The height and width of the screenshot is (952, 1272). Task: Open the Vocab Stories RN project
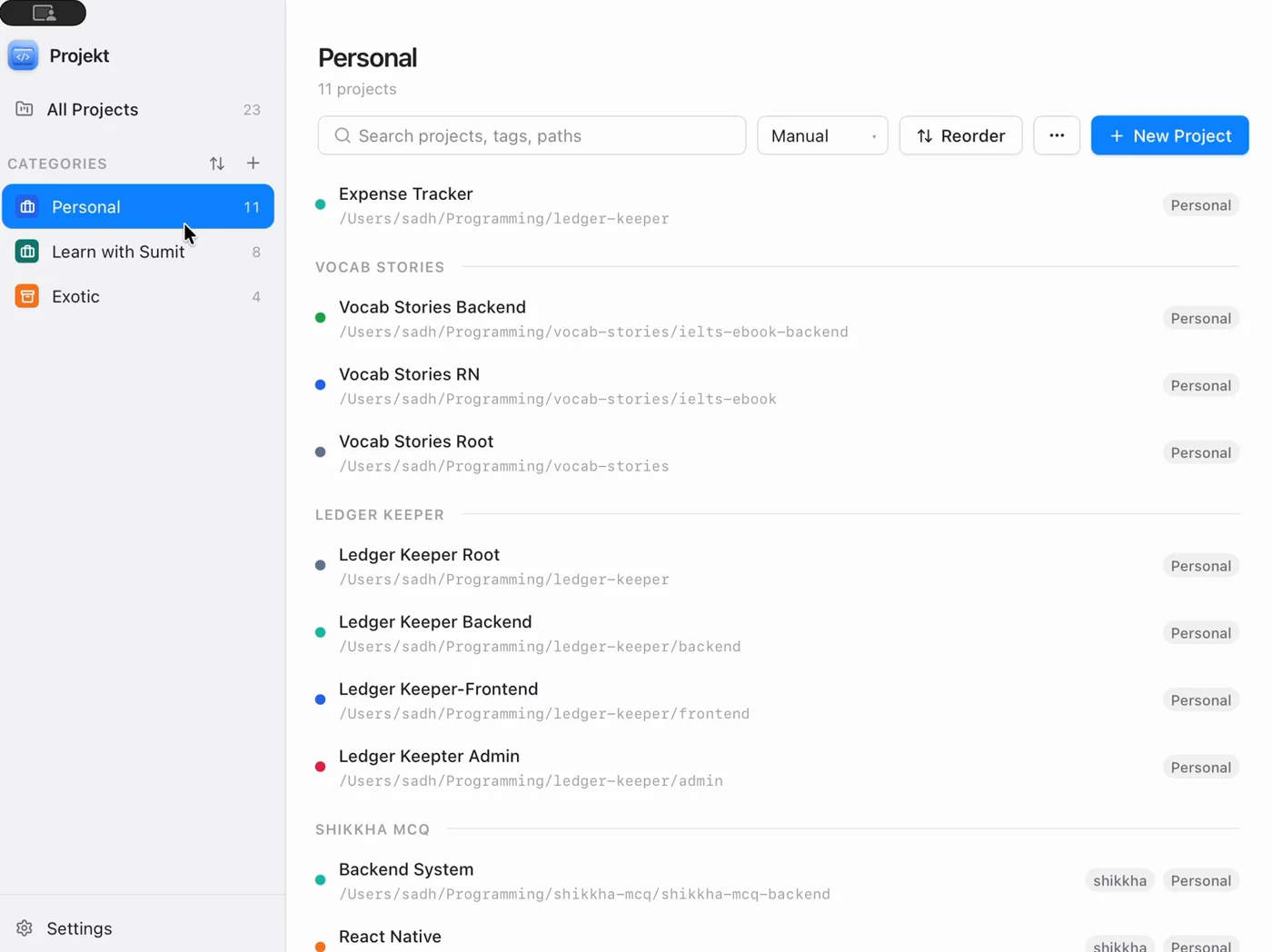(777, 386)
